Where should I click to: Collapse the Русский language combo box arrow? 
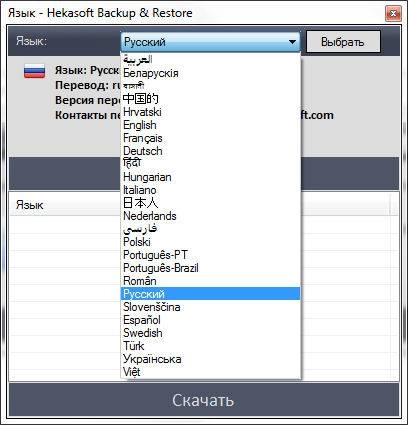point(292,42)
